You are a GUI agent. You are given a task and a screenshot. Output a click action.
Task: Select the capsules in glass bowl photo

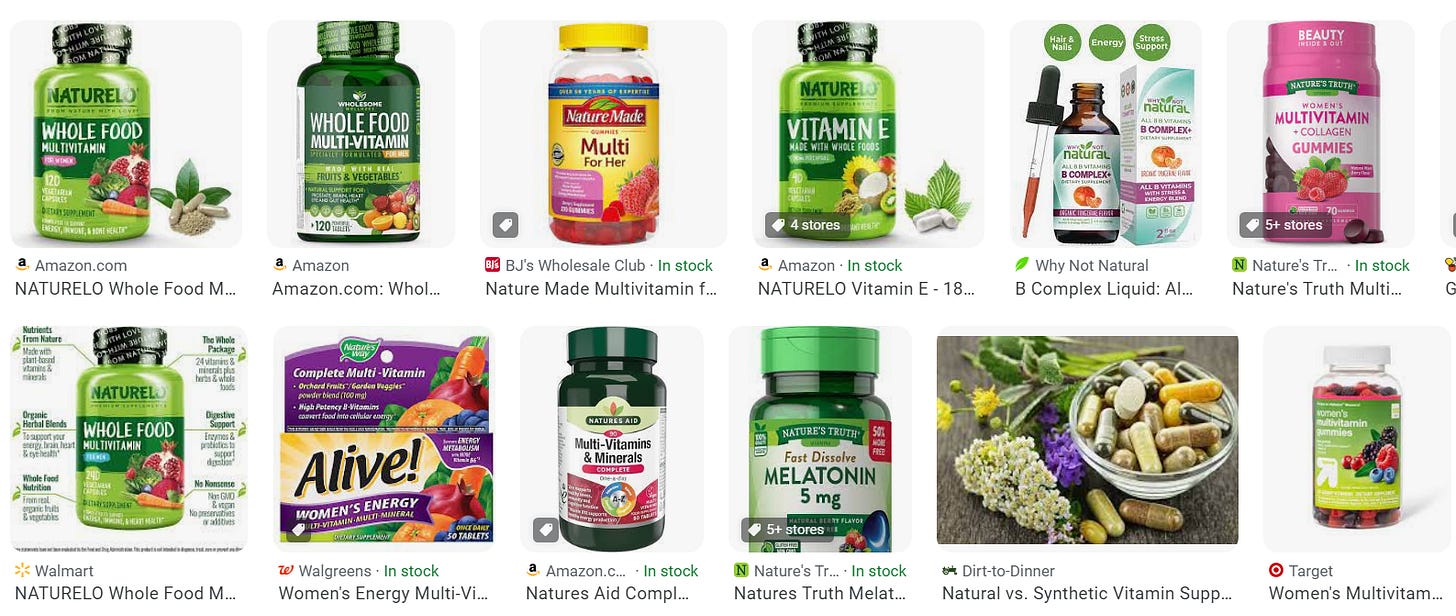point(1087,440)
